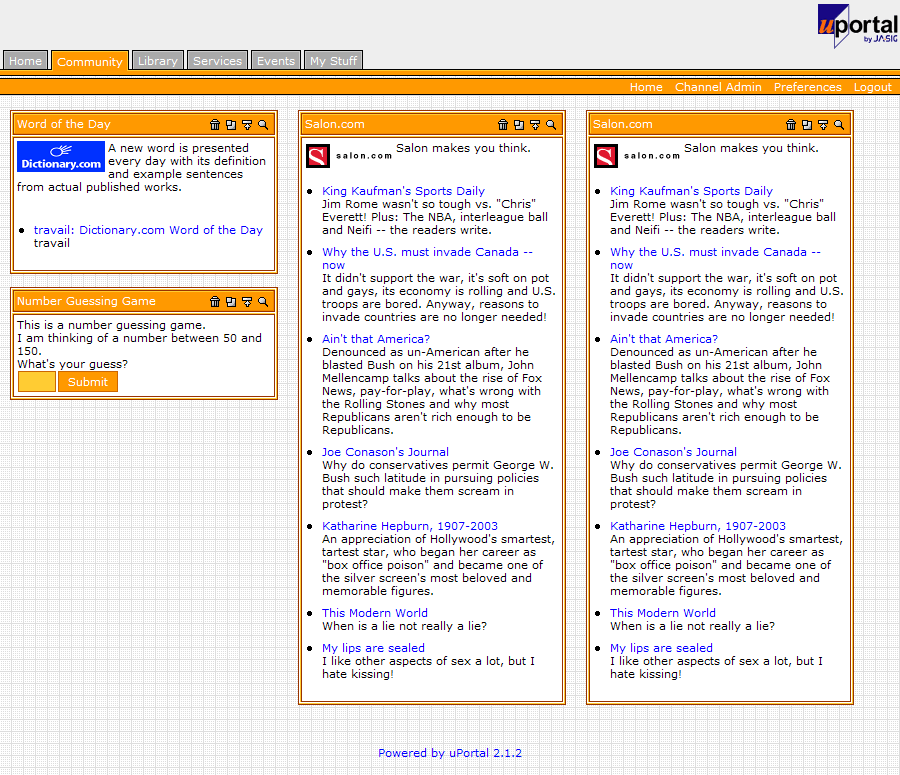
Task: Remove the Word of the Day channel (trash icon)
Action: 215,125
